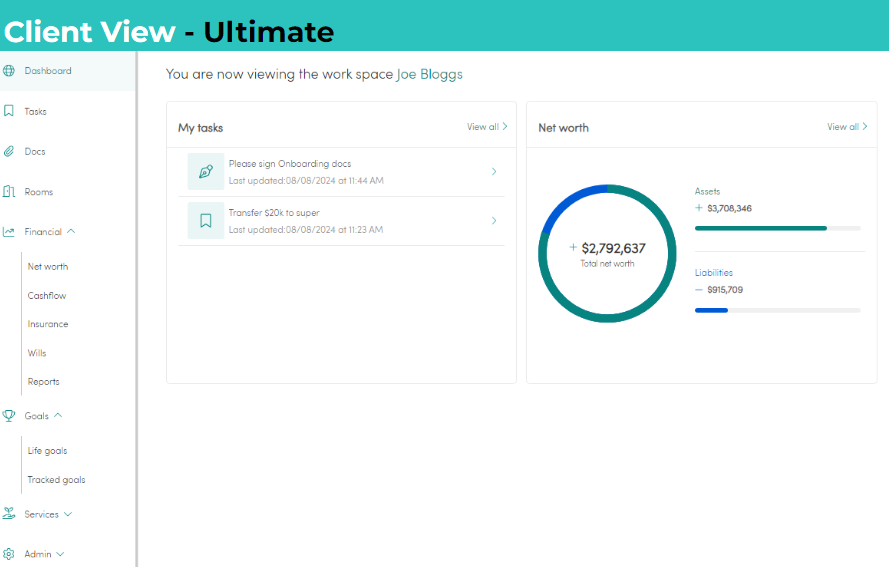889x567 pixels.
Task: Open Tasks via bookmark icon
Action: [9, 111]
